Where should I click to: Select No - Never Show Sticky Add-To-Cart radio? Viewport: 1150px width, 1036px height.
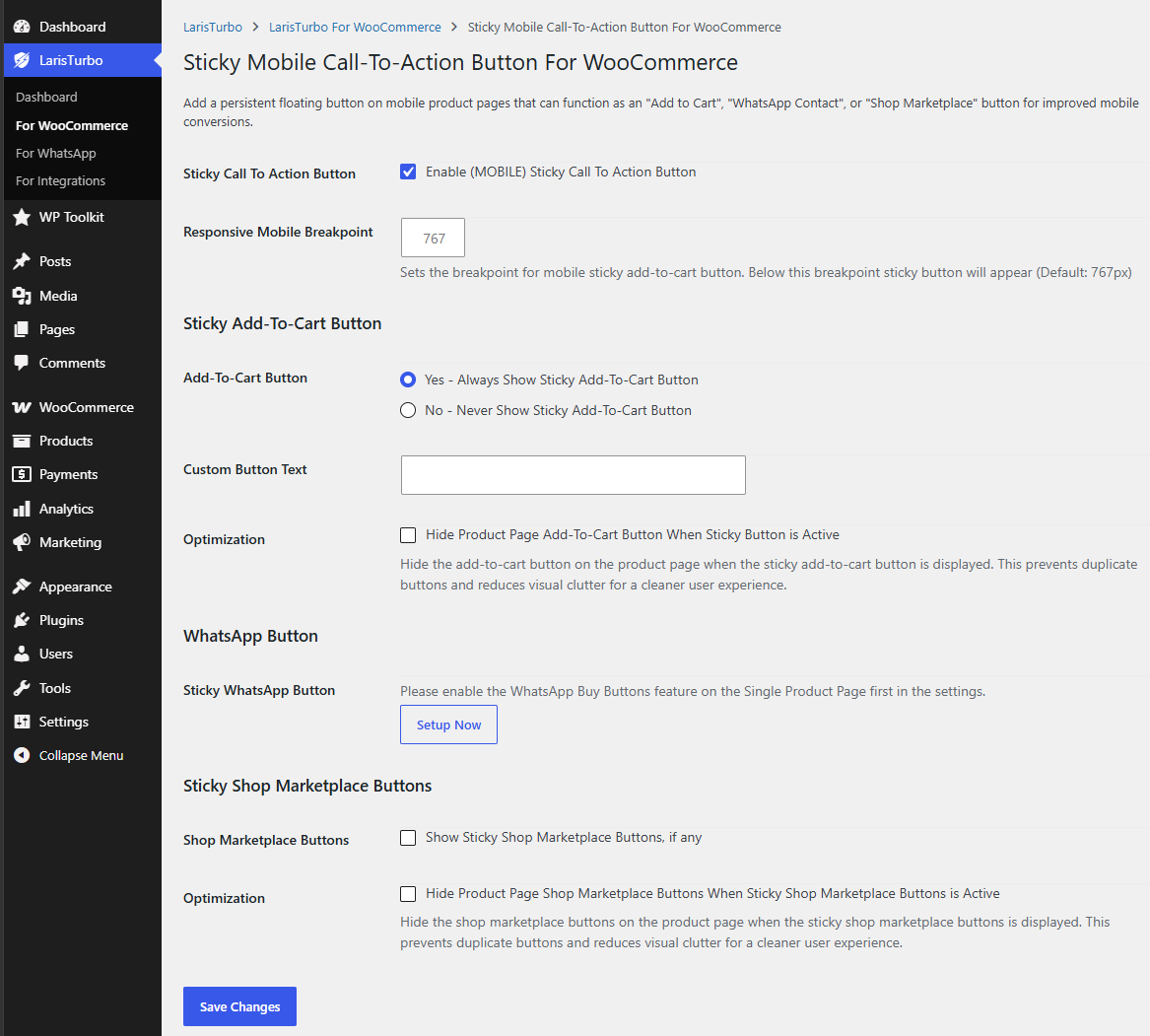408,410
